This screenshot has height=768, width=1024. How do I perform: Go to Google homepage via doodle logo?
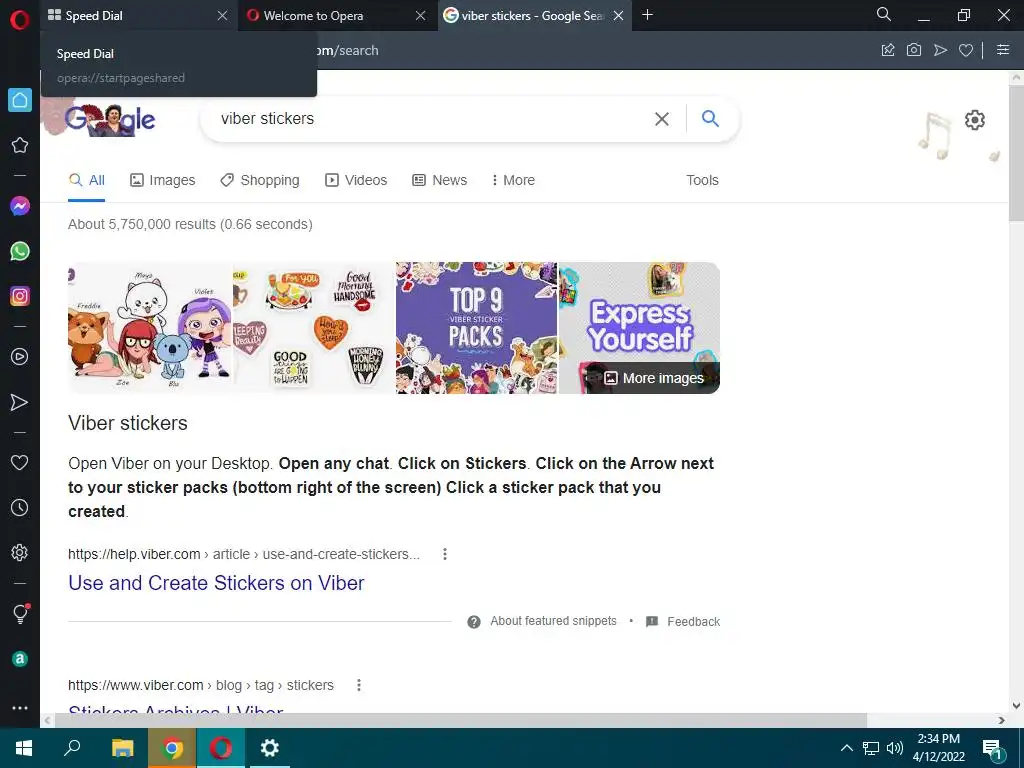111,120
